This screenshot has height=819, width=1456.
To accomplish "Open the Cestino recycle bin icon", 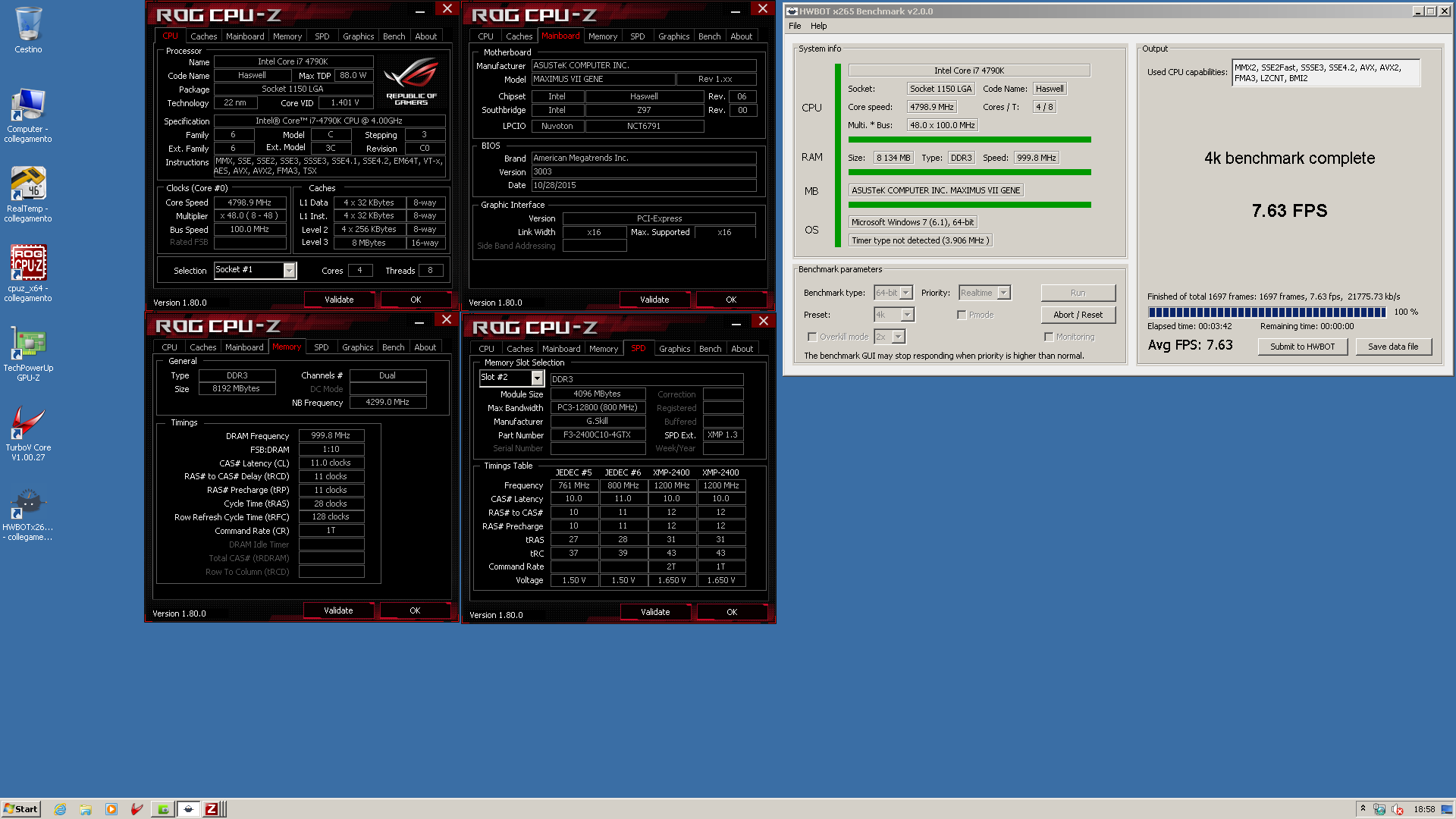I will click(x=28, y=30).
